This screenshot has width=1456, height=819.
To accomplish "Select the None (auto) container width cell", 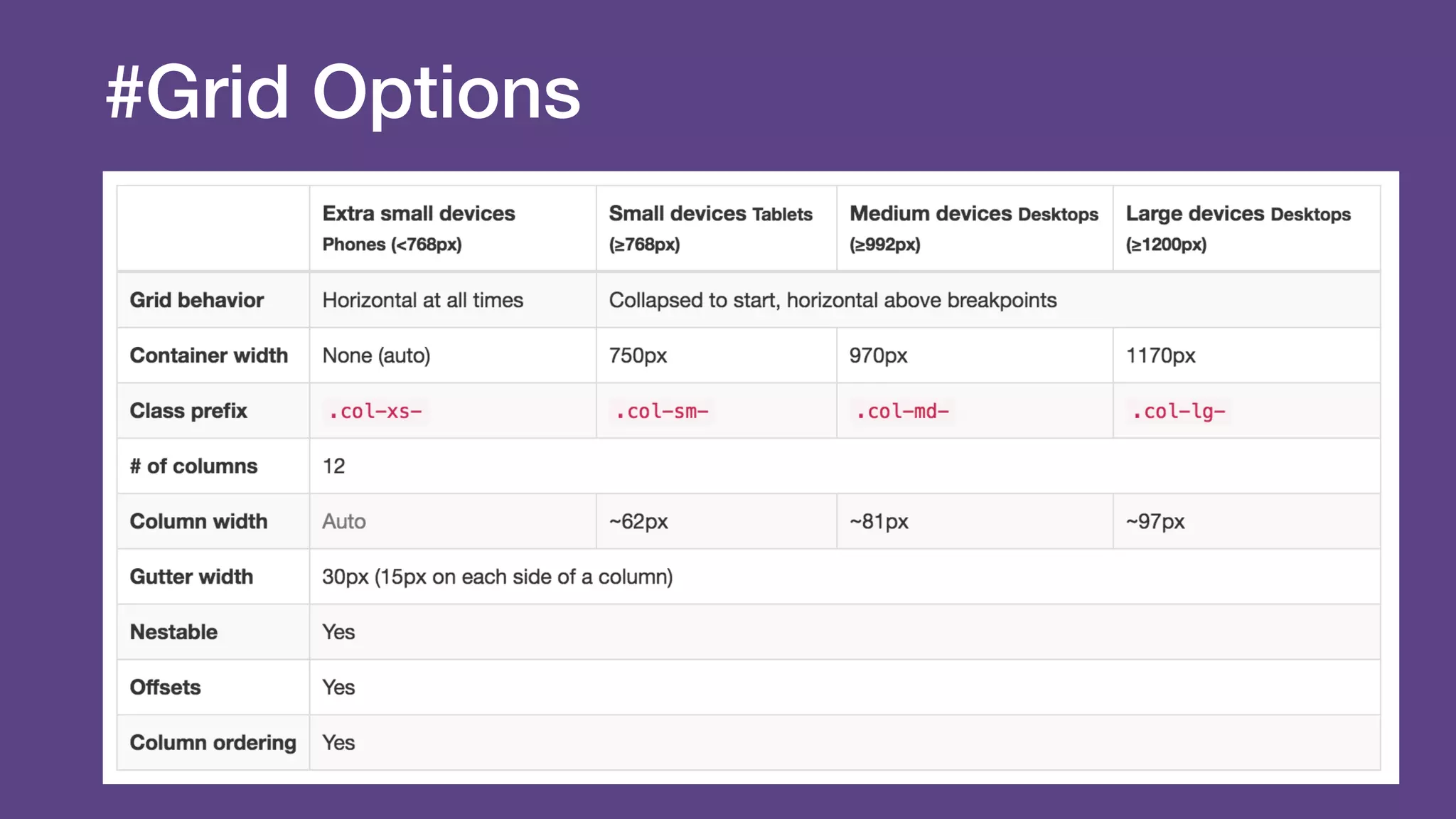I will (x=376, y=355).
